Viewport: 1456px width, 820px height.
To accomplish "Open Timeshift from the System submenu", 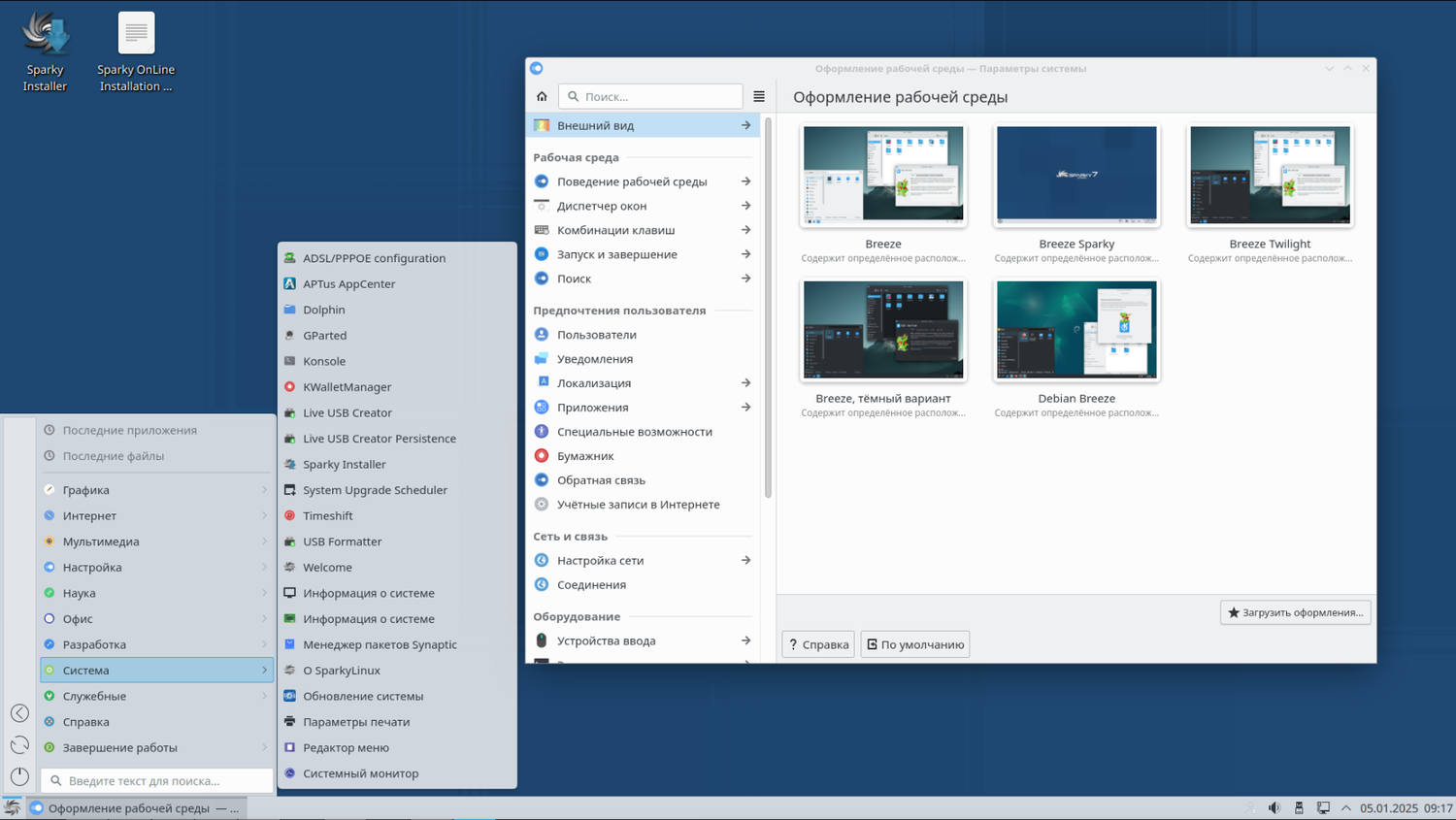I will [327, 515].
